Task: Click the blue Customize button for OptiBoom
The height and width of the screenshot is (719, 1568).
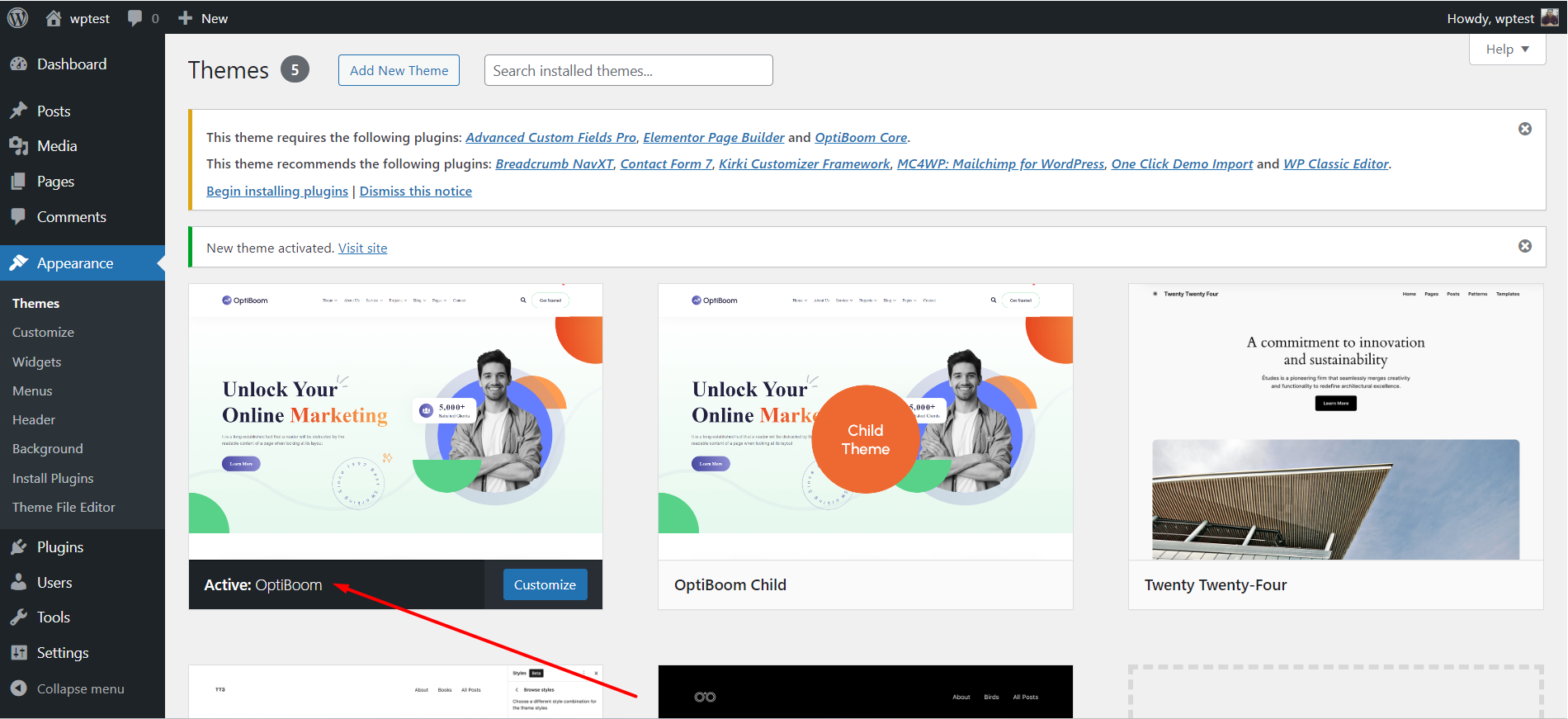Action: [545, 584]
